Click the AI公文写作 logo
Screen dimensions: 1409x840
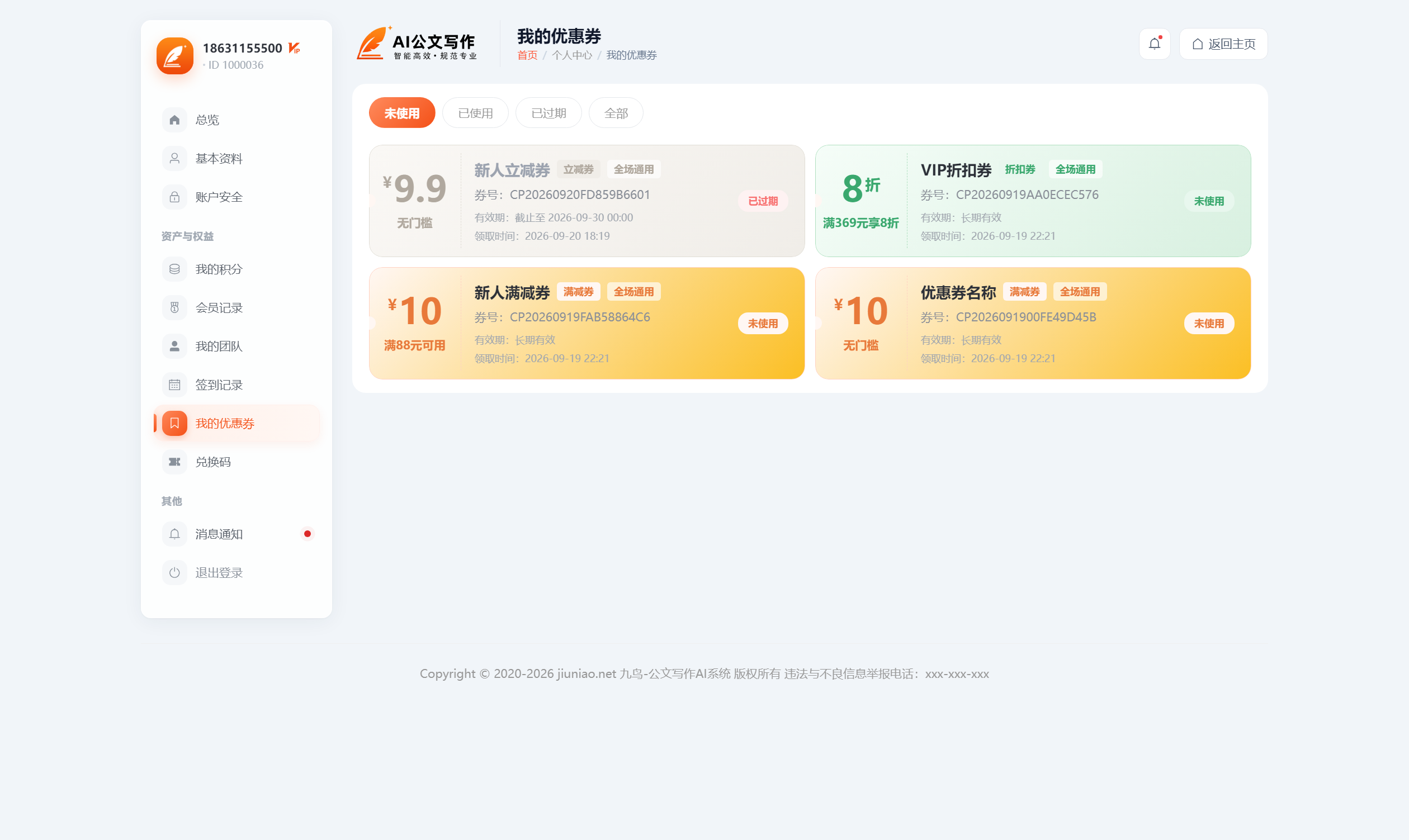[417, 44]
